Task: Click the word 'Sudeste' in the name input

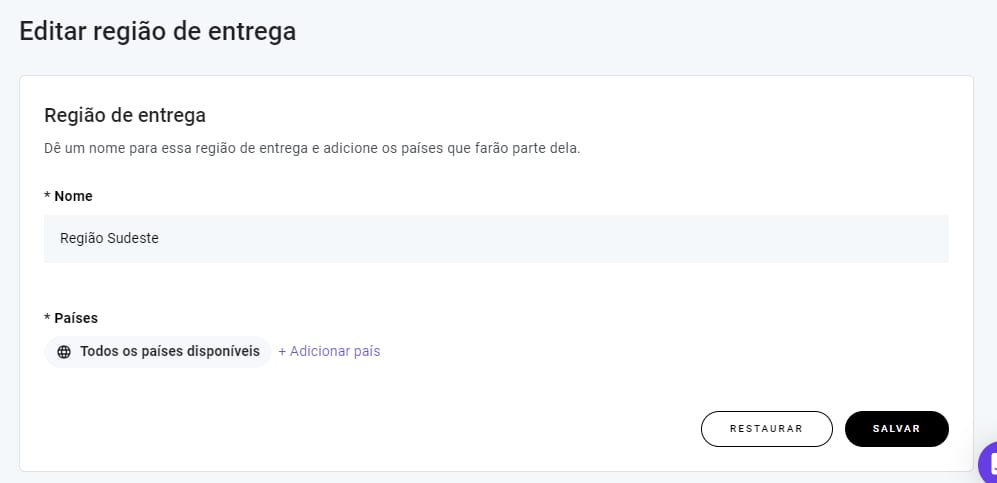Action: click(x=133, y=239)
